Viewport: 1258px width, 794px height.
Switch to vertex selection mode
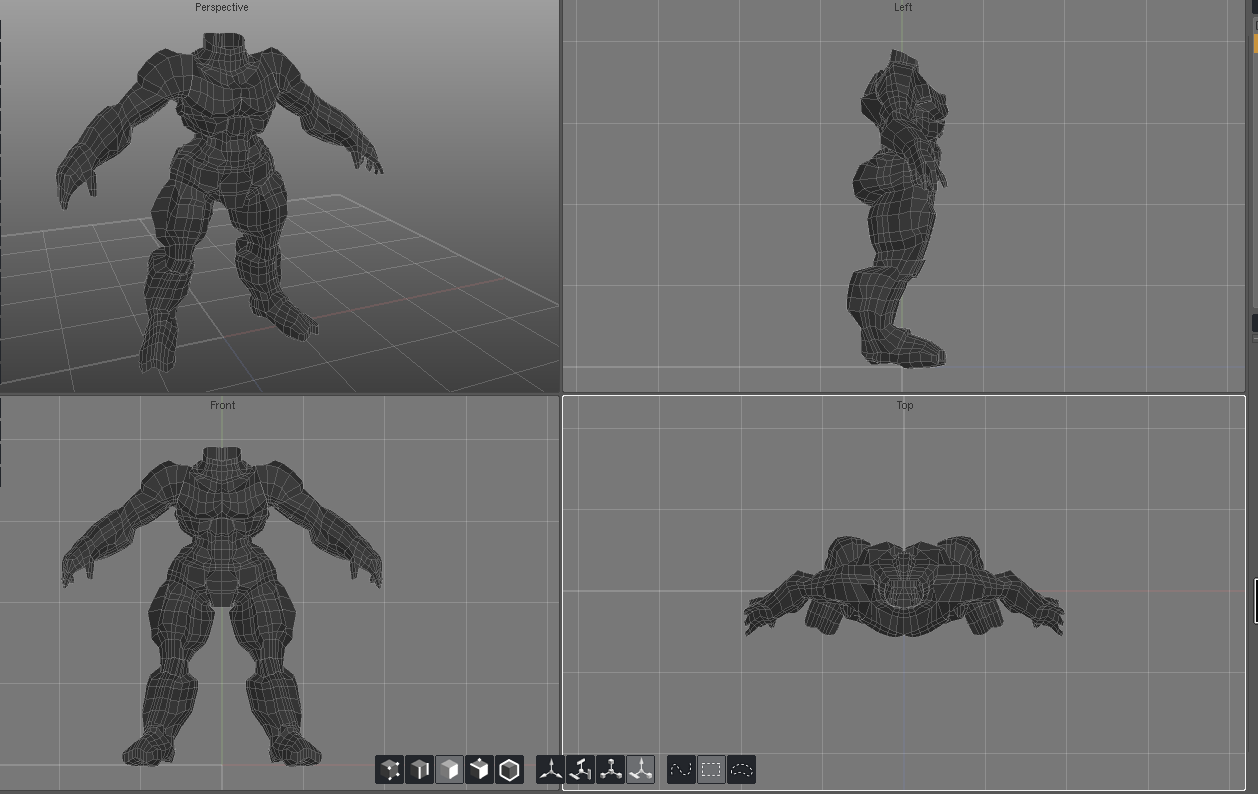[390, 769]
